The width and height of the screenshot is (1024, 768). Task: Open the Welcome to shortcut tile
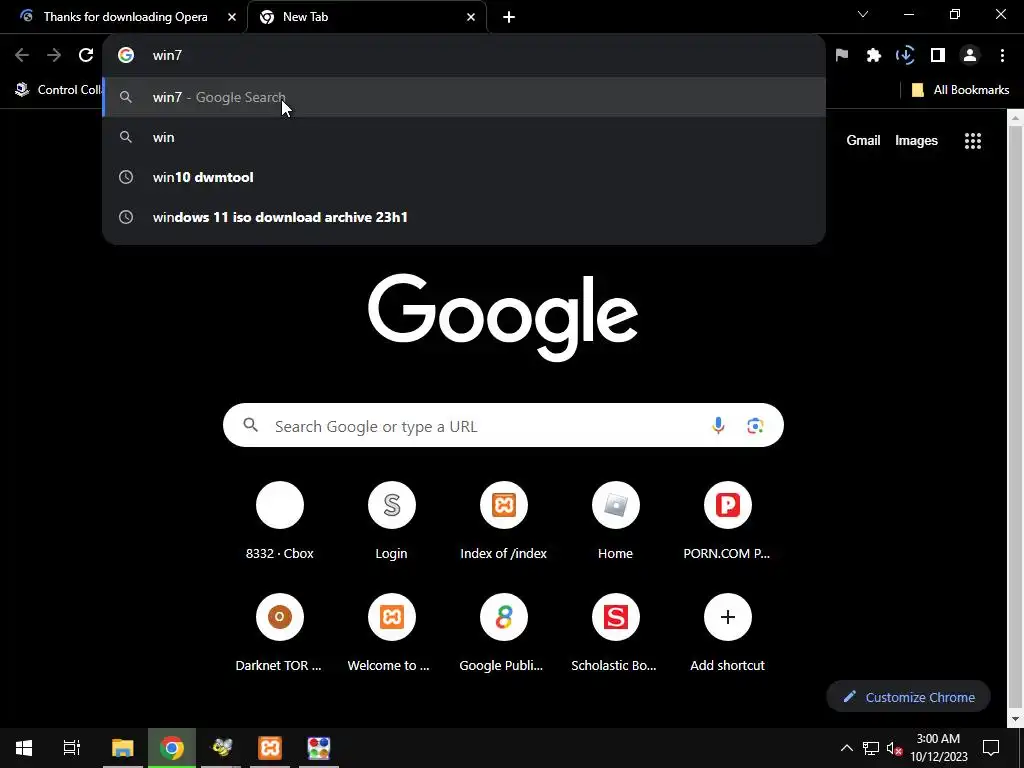click(391, 633)
